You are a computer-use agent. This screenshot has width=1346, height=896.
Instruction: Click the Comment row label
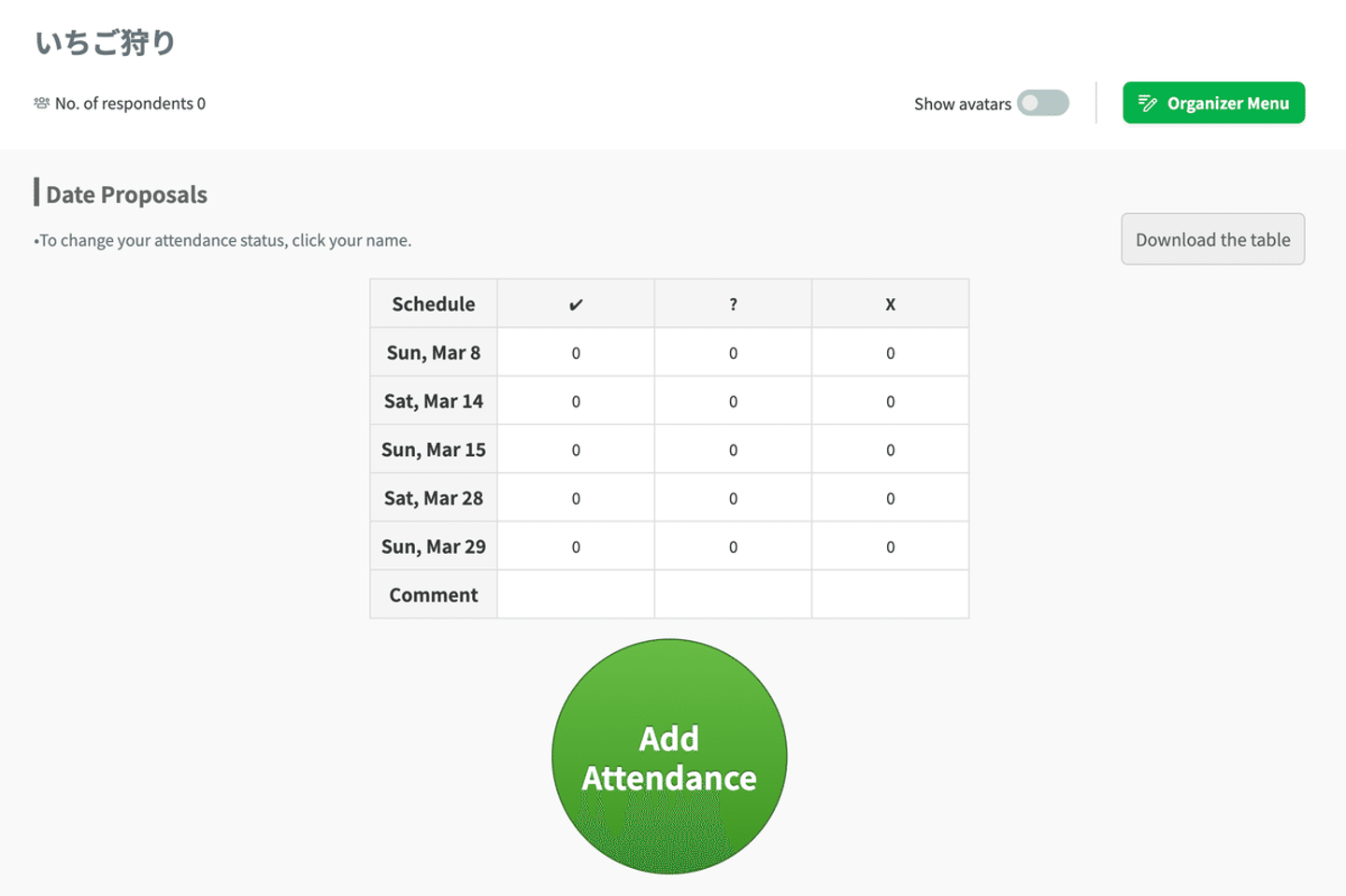coord(434,595)
